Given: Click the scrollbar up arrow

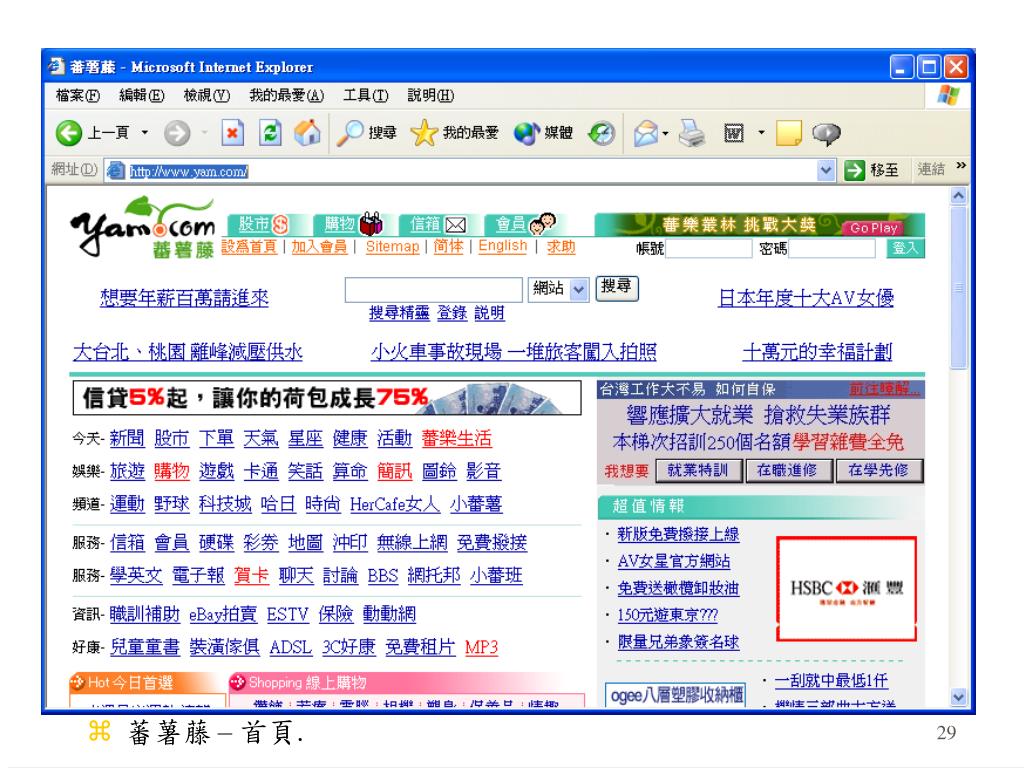Looking at the screenshot, I should point(959,195).
